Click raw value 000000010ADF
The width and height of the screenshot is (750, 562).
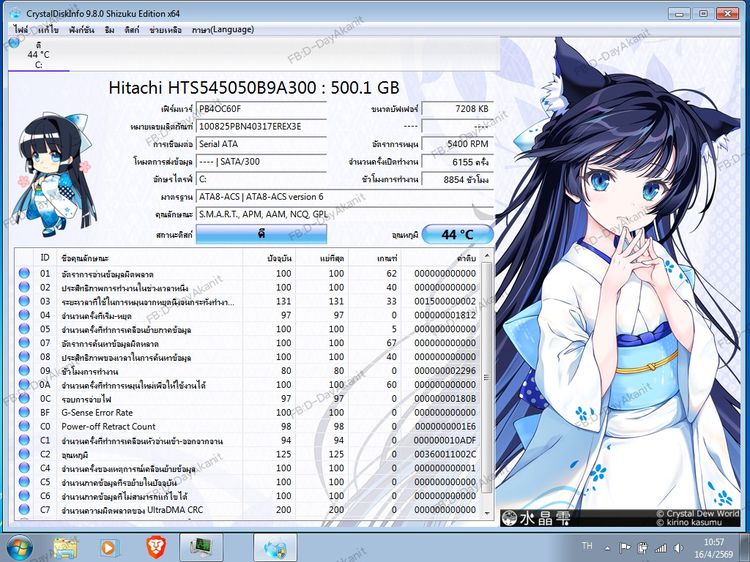tap(445, 440)
